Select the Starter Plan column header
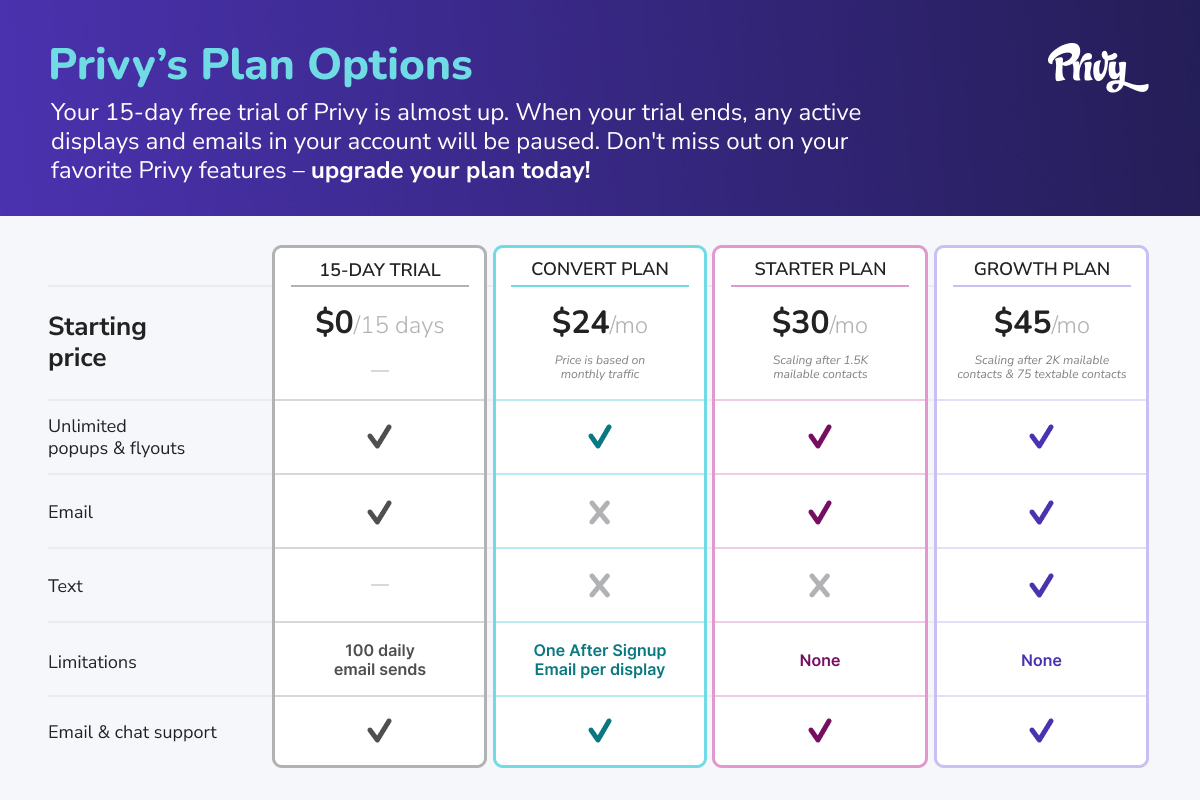 click(x=820, y=269)
